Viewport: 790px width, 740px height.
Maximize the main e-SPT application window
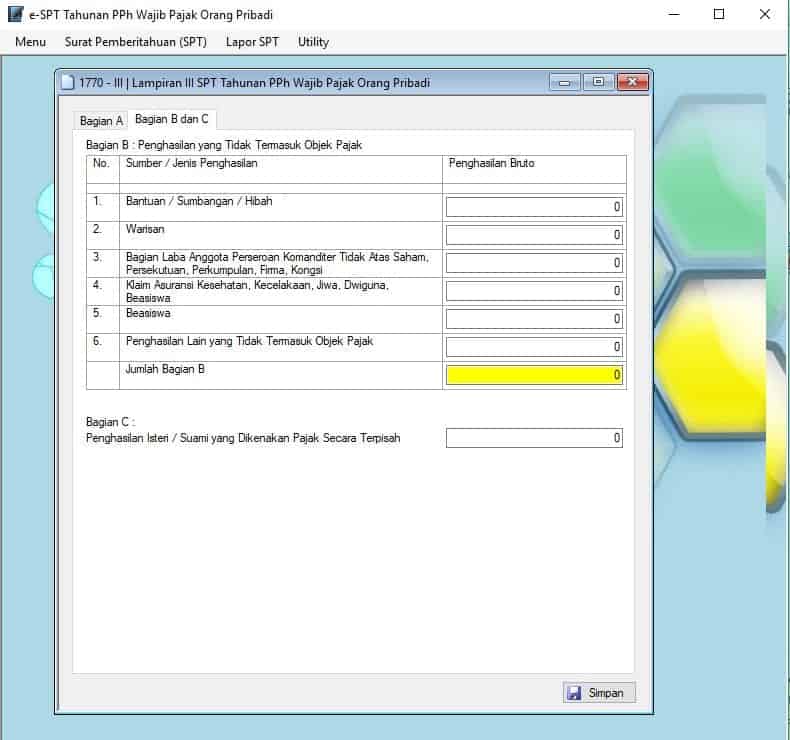tap(719, 15)
